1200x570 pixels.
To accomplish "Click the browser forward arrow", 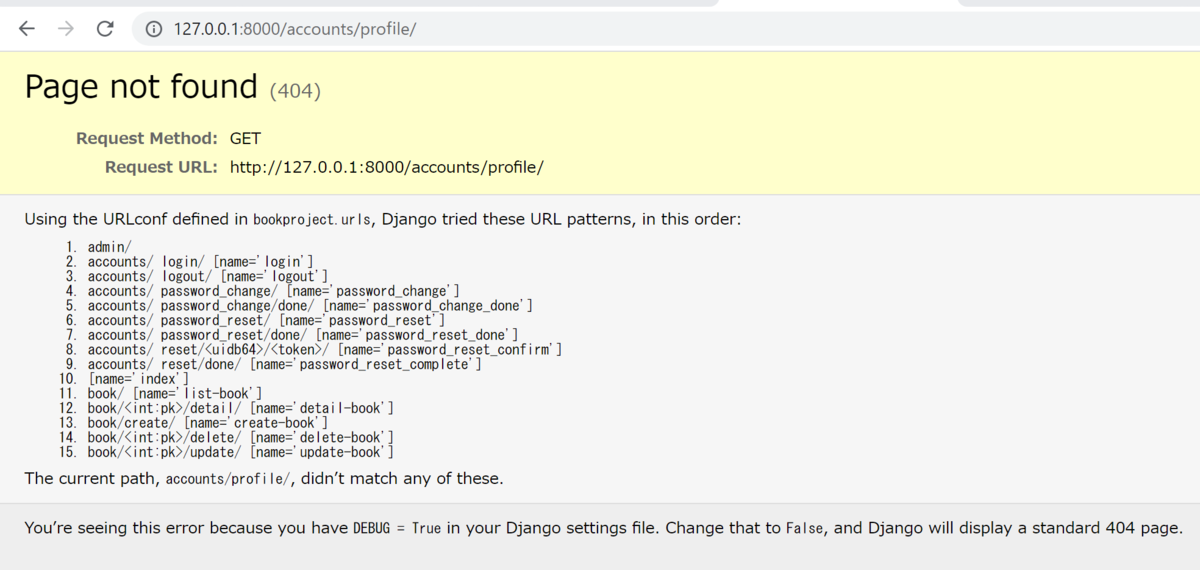I will point(66,29).
